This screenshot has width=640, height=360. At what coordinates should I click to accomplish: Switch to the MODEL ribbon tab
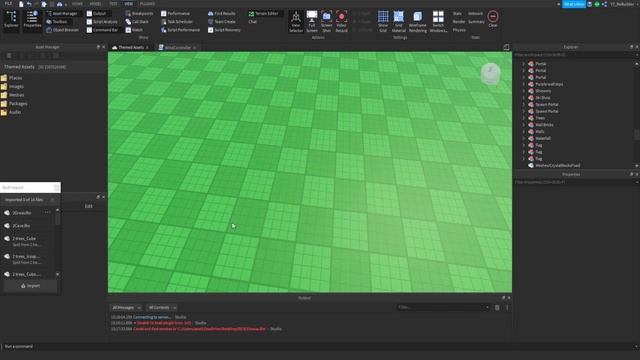(x=96, y=4)
